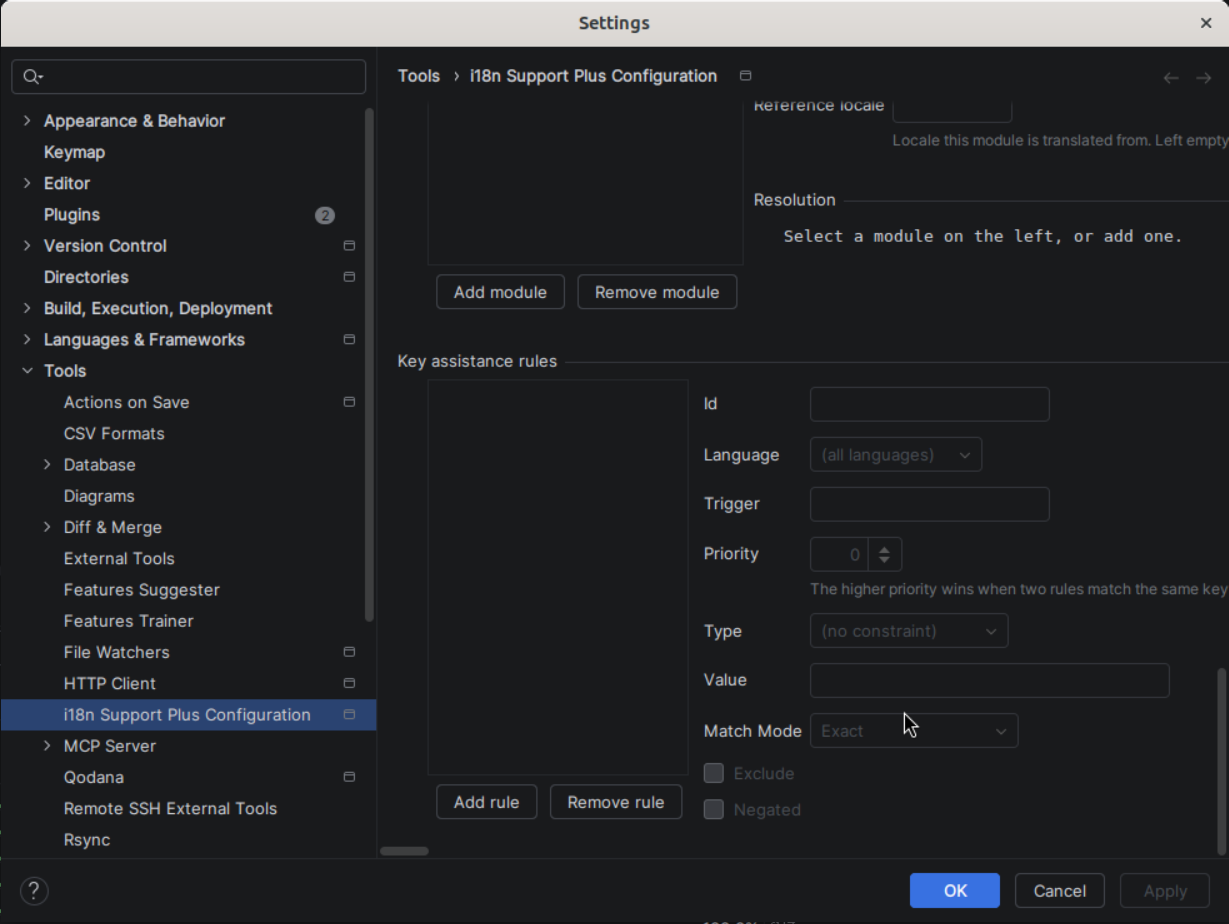
Task: Navigate forward with the right arrow
Action: coord(1203,78)
